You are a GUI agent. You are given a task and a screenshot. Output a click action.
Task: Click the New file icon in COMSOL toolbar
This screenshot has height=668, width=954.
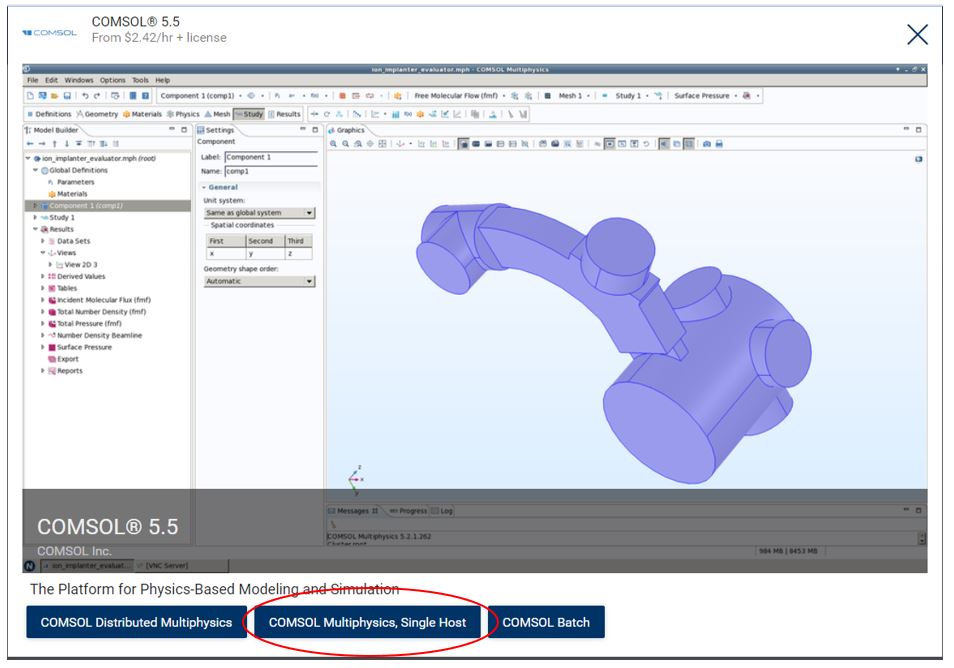tap(30, 96)
